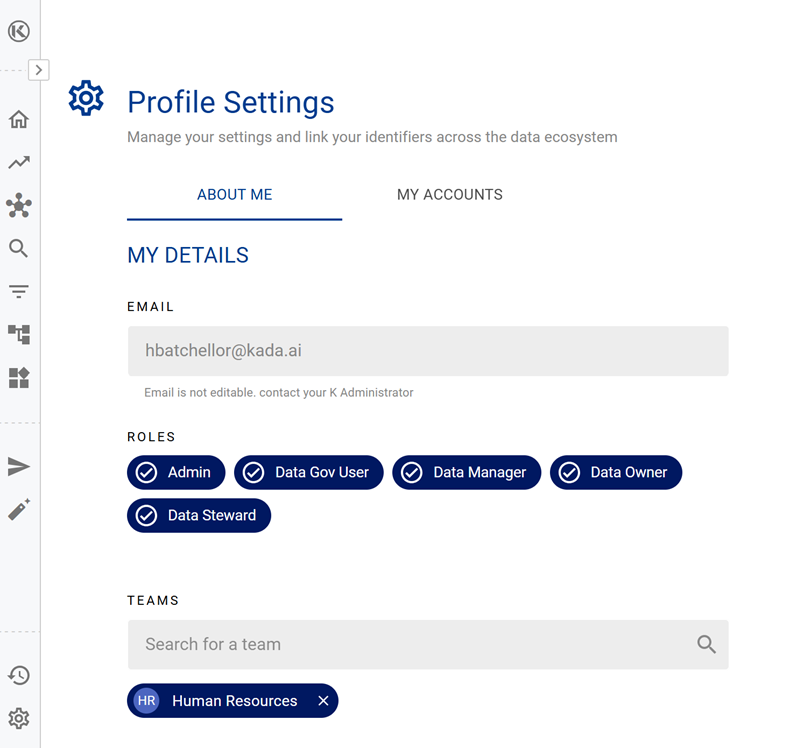Open the filter list icon

click(x=18, y=292)
